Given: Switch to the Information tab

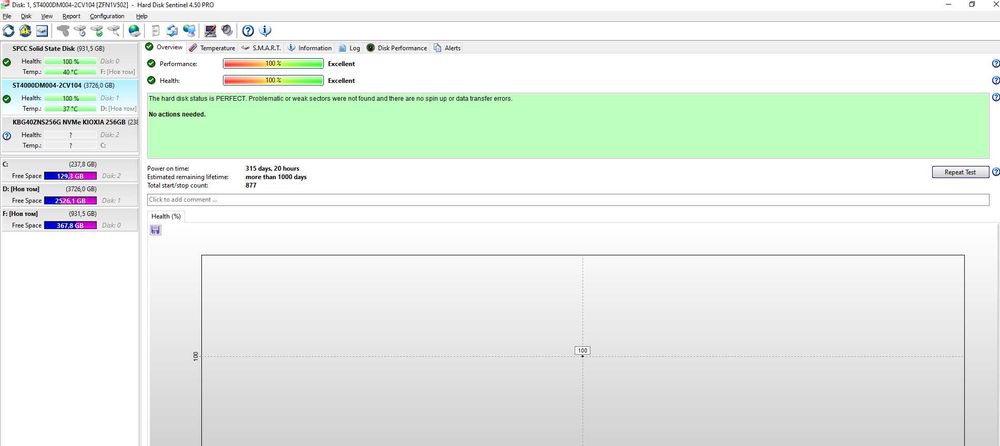Looking at the screenshot, I should (x=309, y=48).
